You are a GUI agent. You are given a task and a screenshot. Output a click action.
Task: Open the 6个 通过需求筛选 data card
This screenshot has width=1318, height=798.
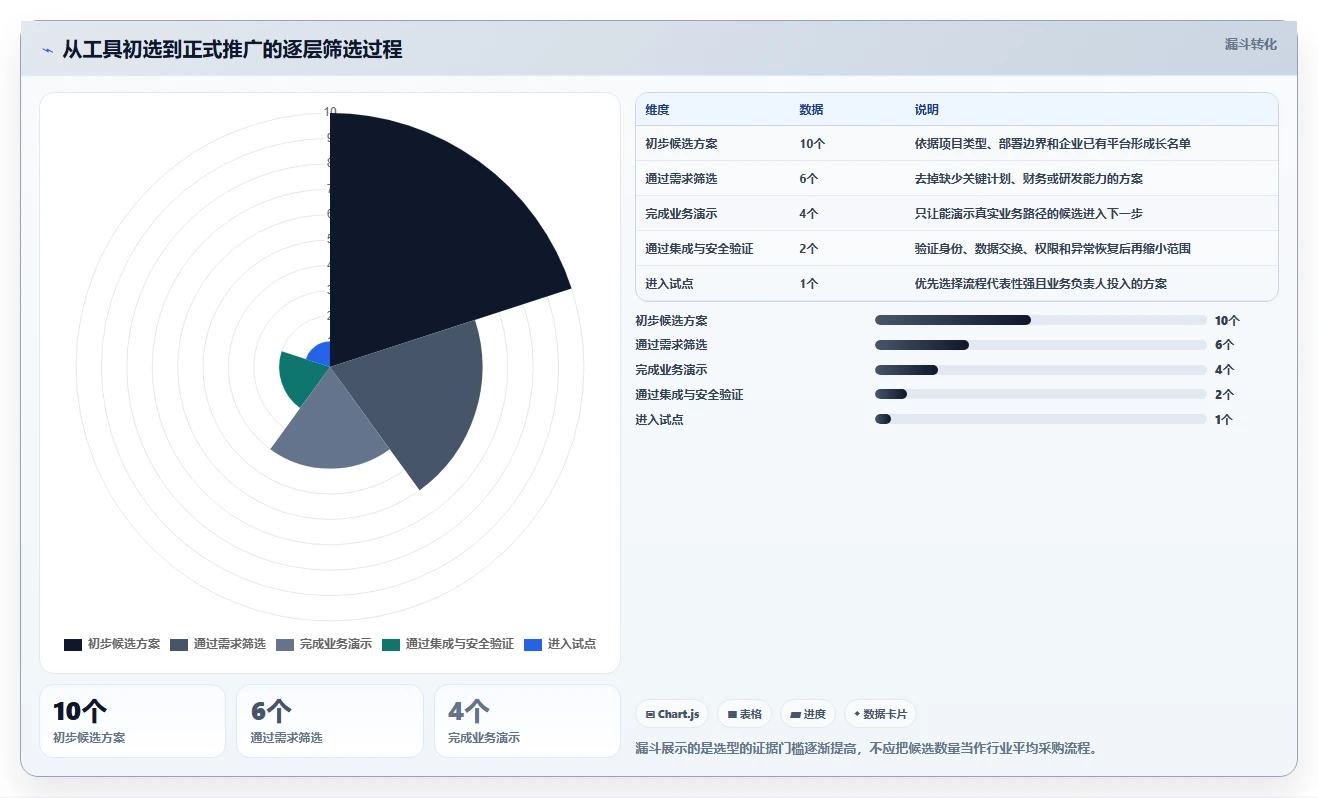pos(330,721)
